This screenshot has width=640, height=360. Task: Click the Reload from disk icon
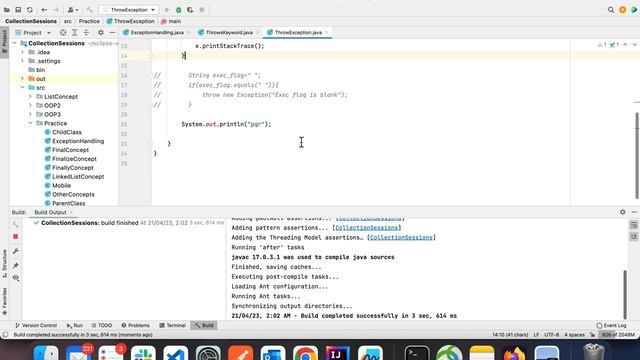[x=30, y=10]
